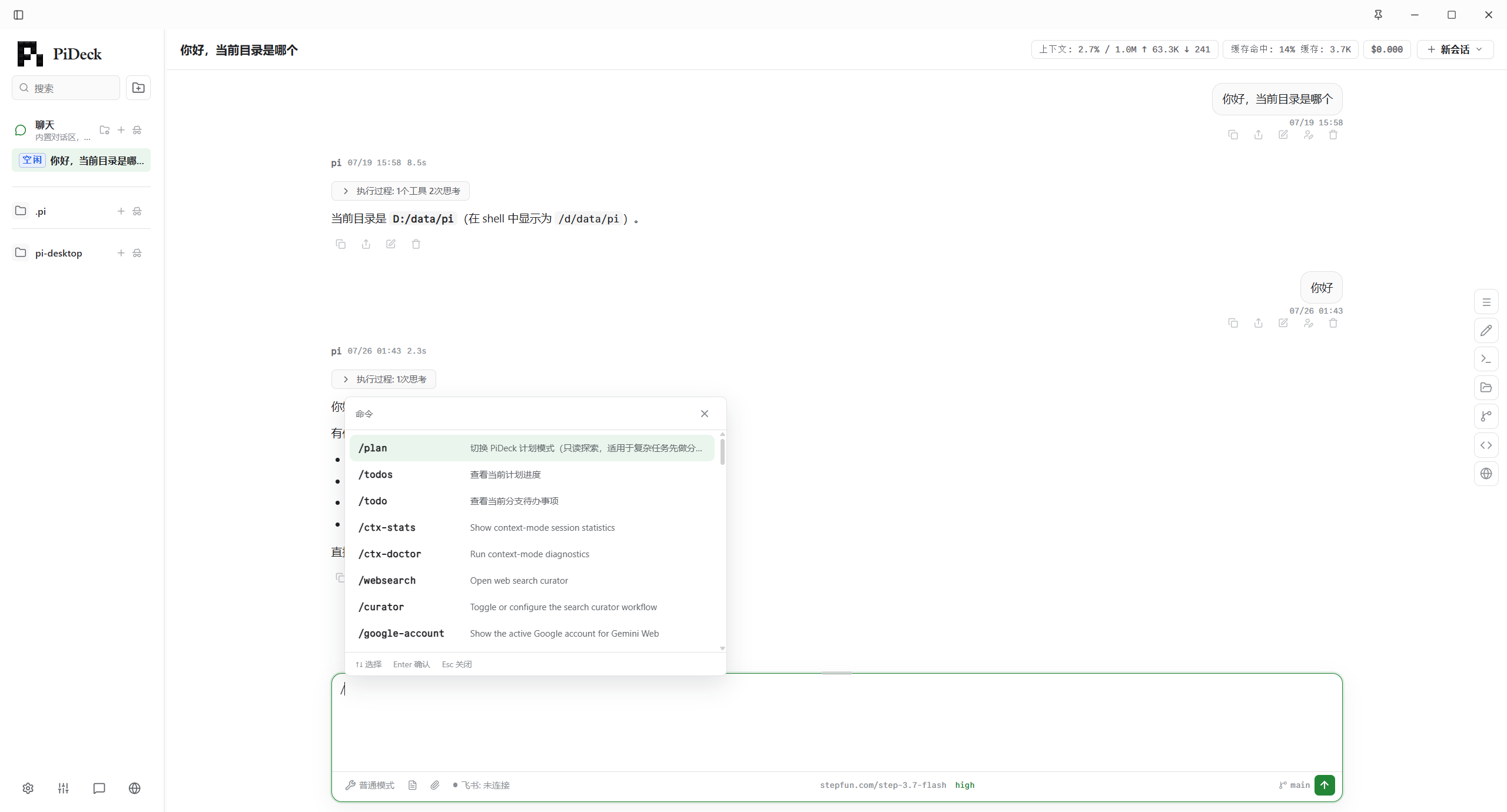Select the /google-account command
The image size is (1507, 812).
[x=532, y=634]
